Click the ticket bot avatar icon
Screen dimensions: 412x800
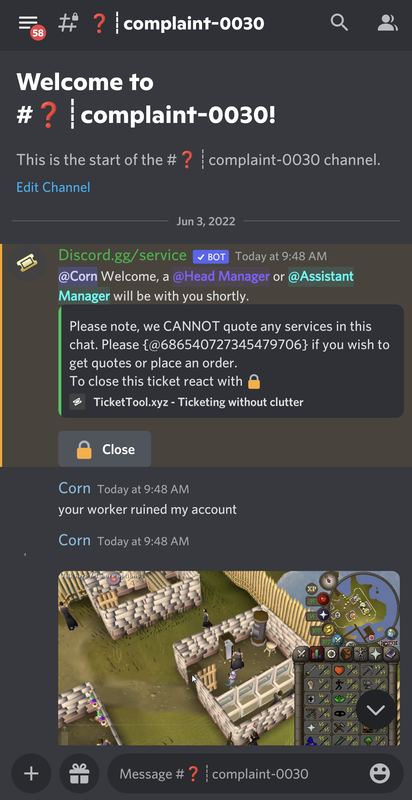pyautogui.click(x=28, y=263)
